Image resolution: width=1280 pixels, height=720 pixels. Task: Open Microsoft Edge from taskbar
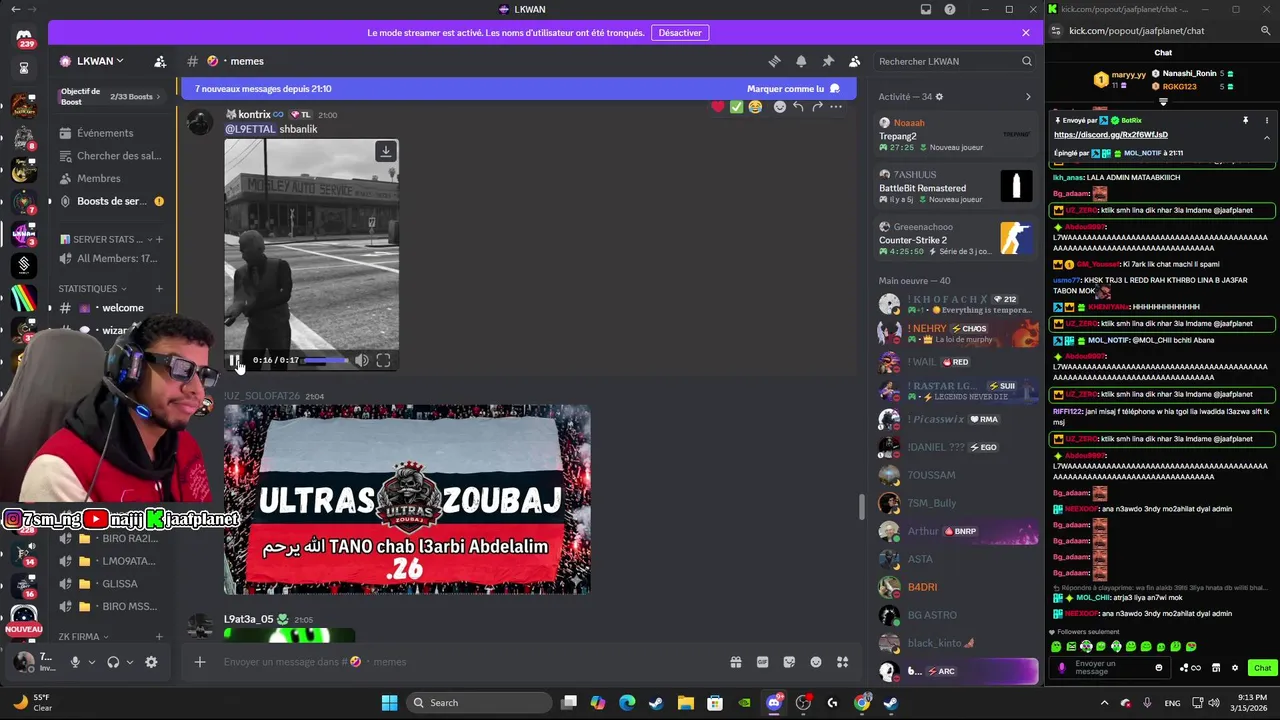tap(626, 703)
